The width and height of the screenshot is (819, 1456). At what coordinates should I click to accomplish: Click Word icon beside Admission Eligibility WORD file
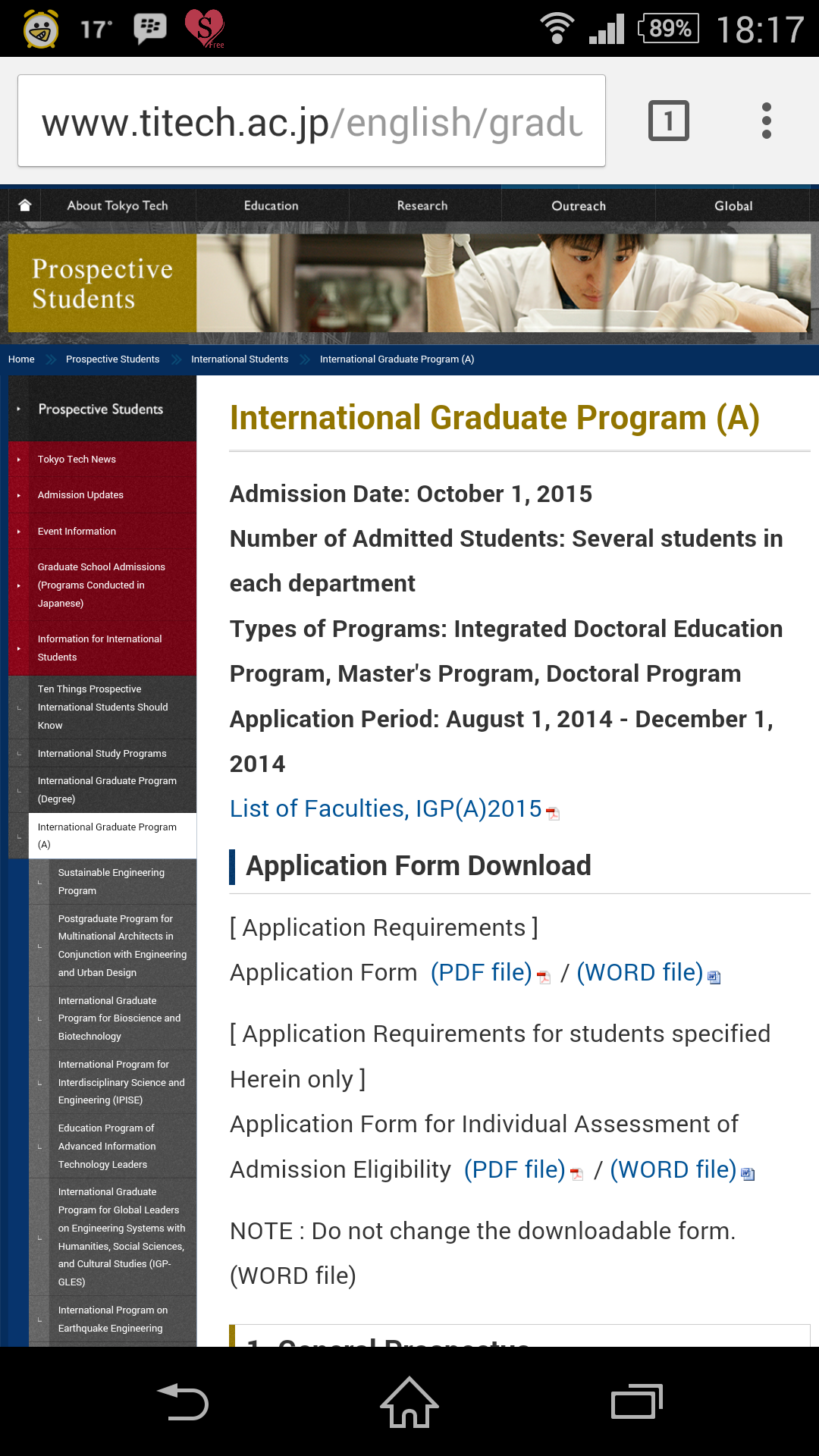748,1175
